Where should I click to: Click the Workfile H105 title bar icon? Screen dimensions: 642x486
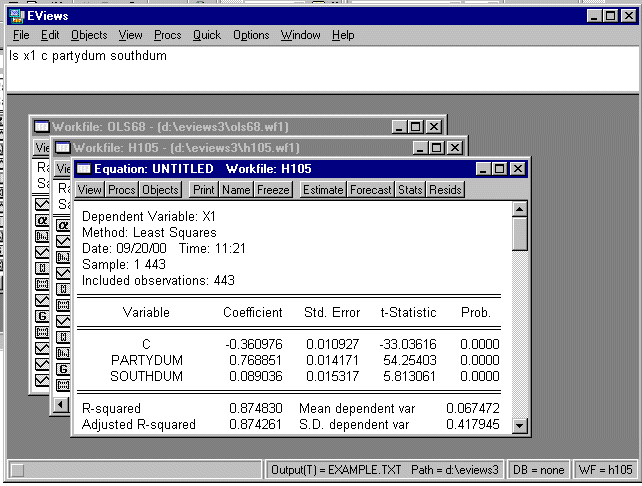tap(62, 148)
